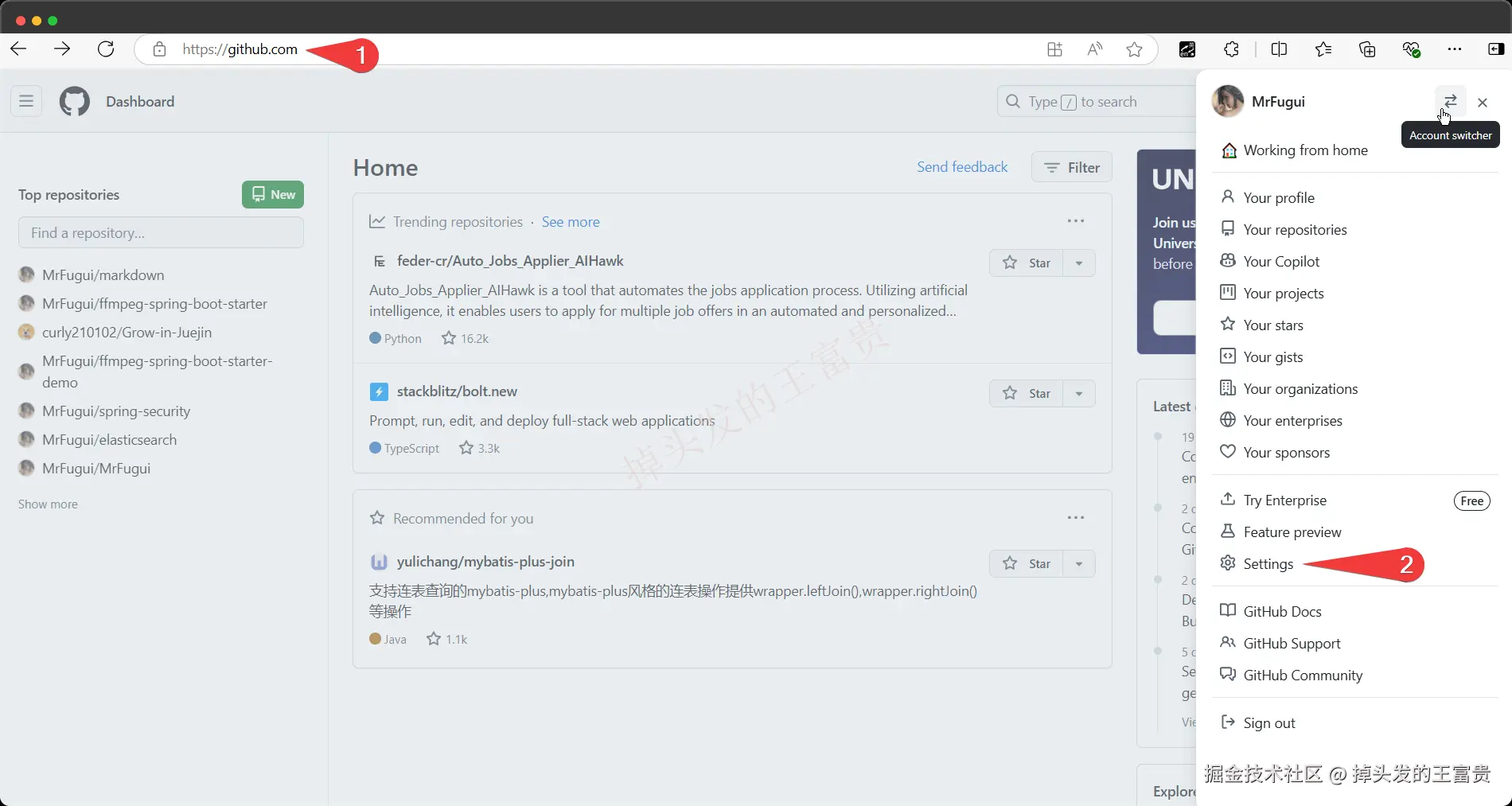Open the Favorites list

1323,49
